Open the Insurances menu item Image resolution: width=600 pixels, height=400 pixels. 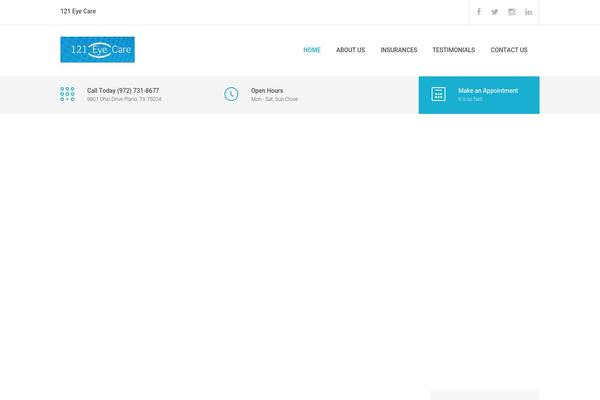pyautogui.click(x=399, y=50)
